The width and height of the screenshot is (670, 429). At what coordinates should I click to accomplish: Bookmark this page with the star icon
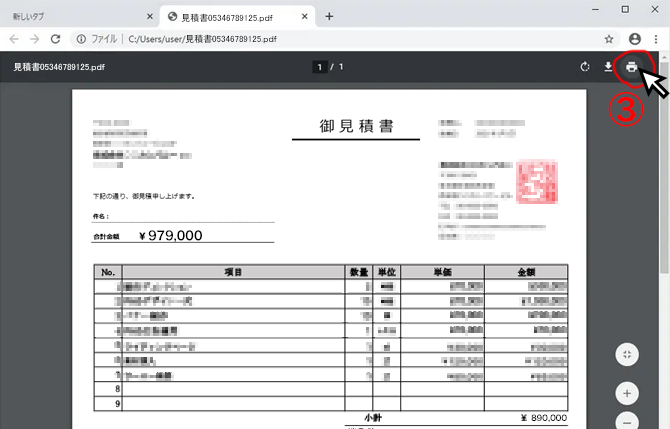point(609,39)
